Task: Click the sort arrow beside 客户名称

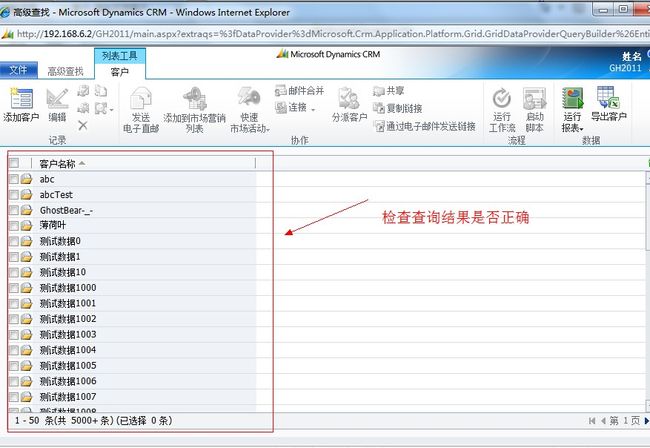Action: coord(82,164)
